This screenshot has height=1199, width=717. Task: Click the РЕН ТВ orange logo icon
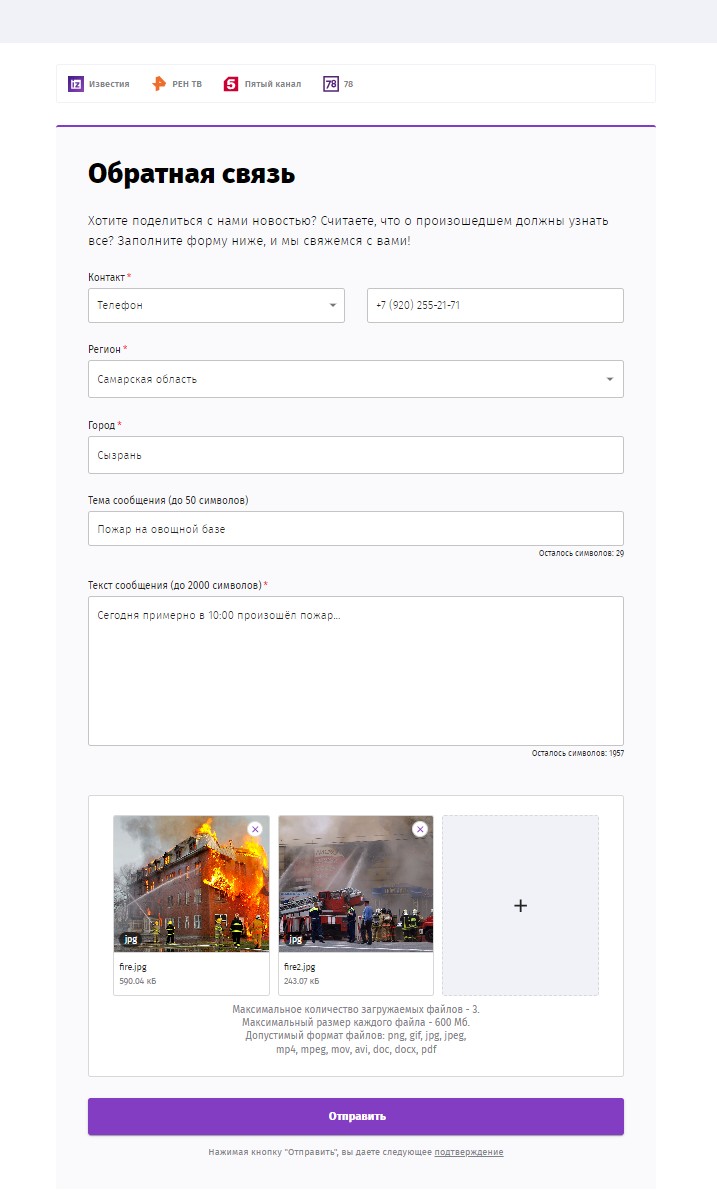tap(159, 84)
